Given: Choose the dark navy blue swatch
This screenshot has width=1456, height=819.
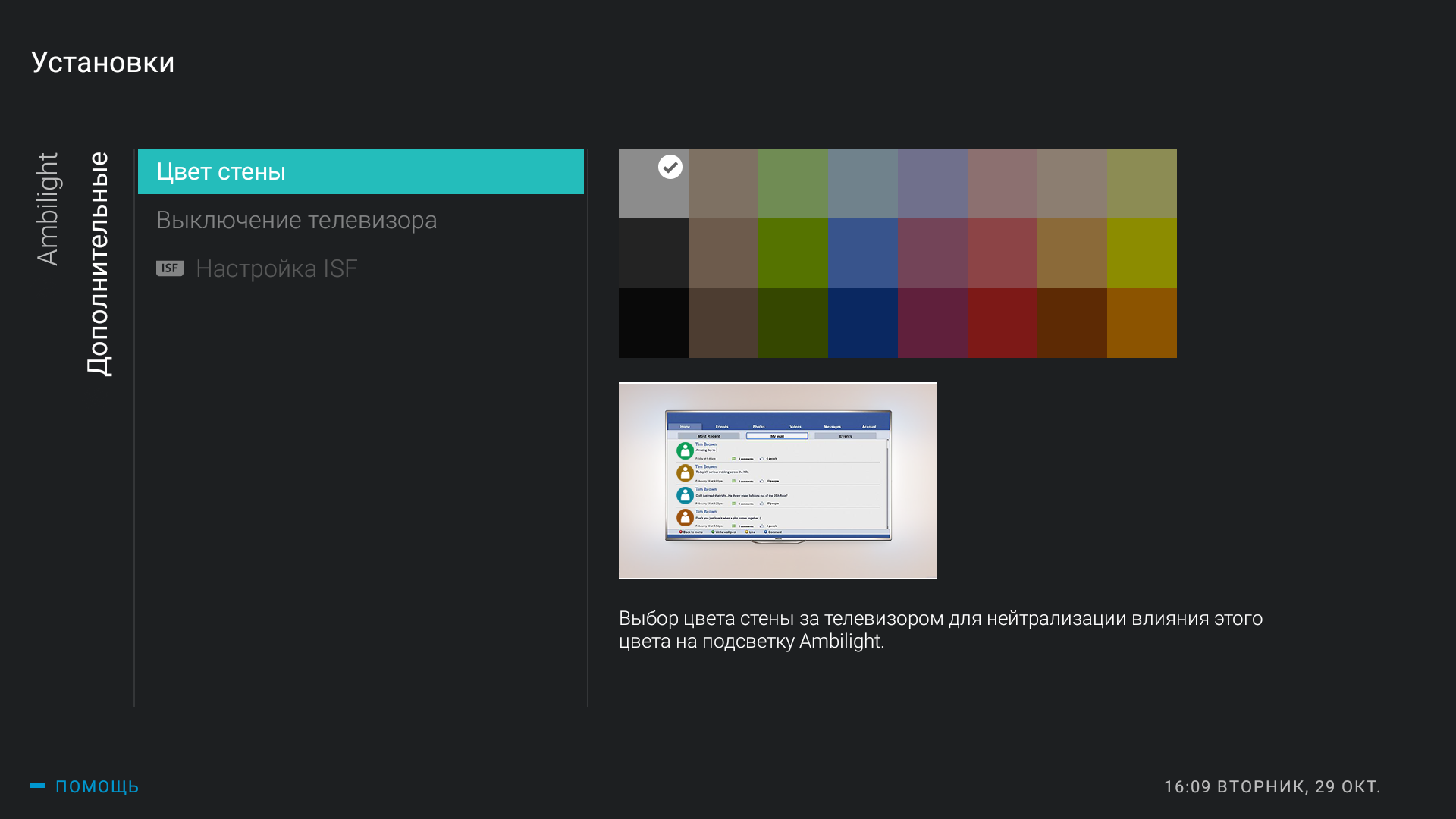Looking at the screenshot, I should click(862, 323).
